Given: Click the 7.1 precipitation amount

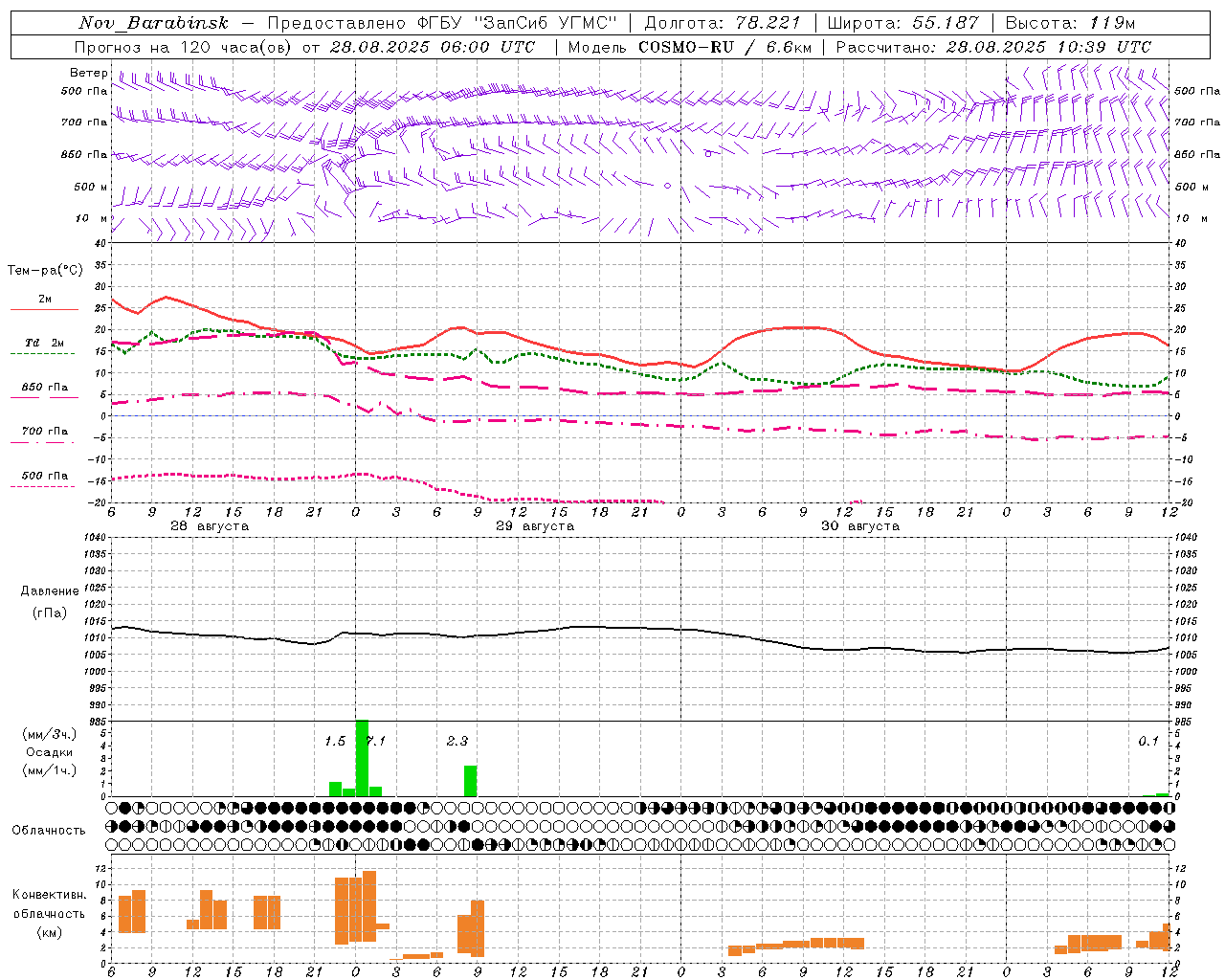Looking at the screenshot, I should click(376, 742).
